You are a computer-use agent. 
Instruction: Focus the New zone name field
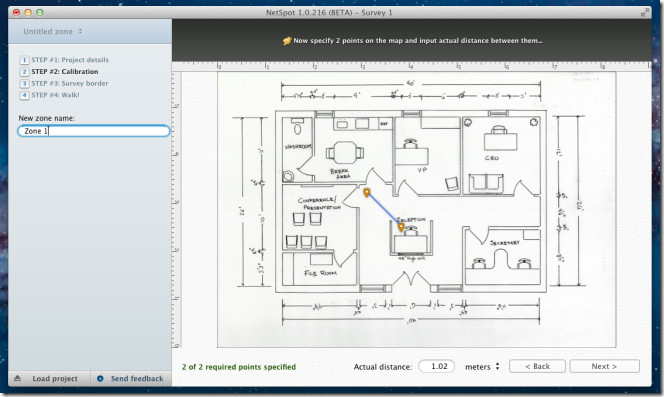pyautogui.click(x=94, y=131)
